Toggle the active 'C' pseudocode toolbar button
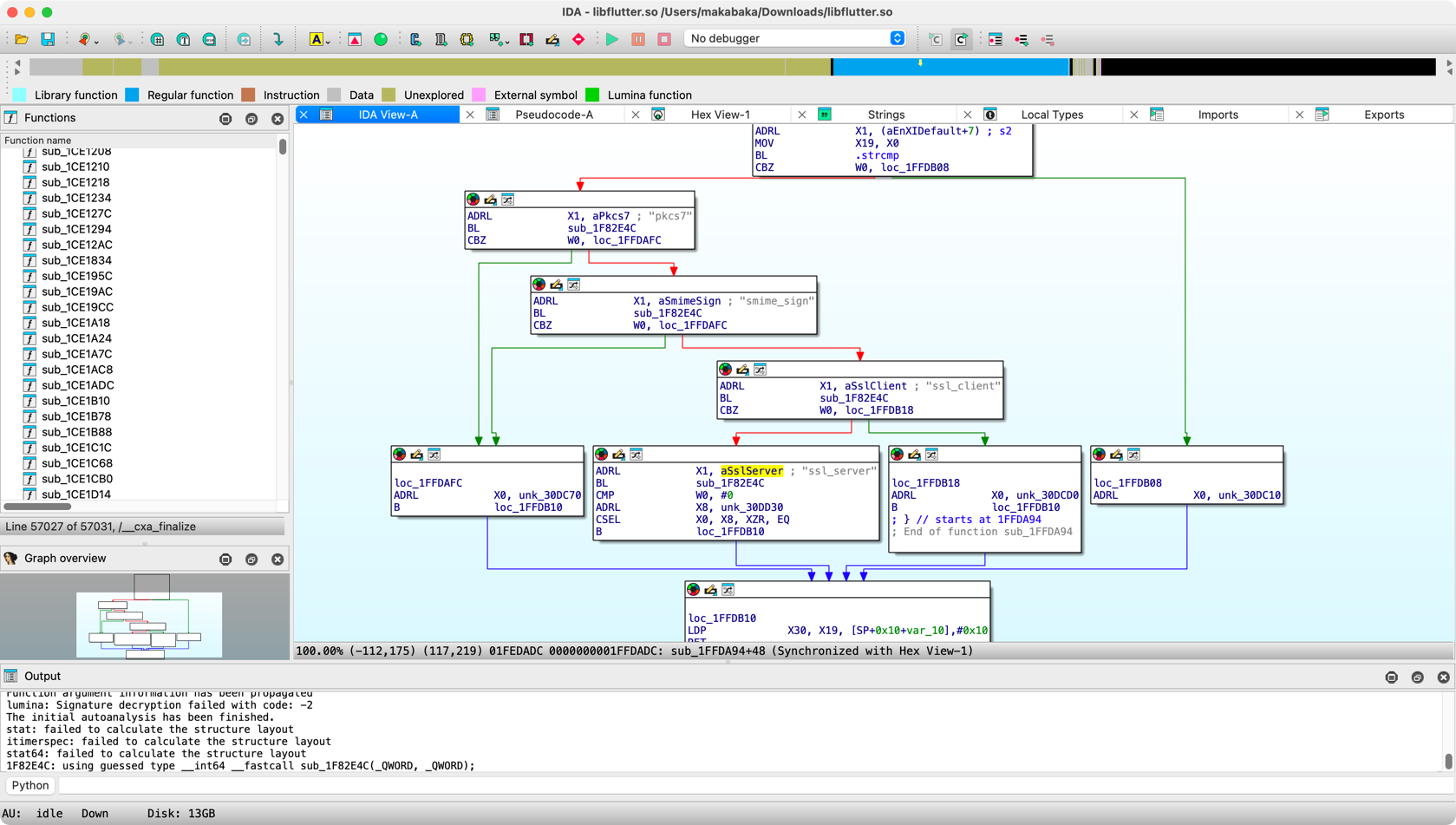The image size is (1456, 825). pos(961,39)
